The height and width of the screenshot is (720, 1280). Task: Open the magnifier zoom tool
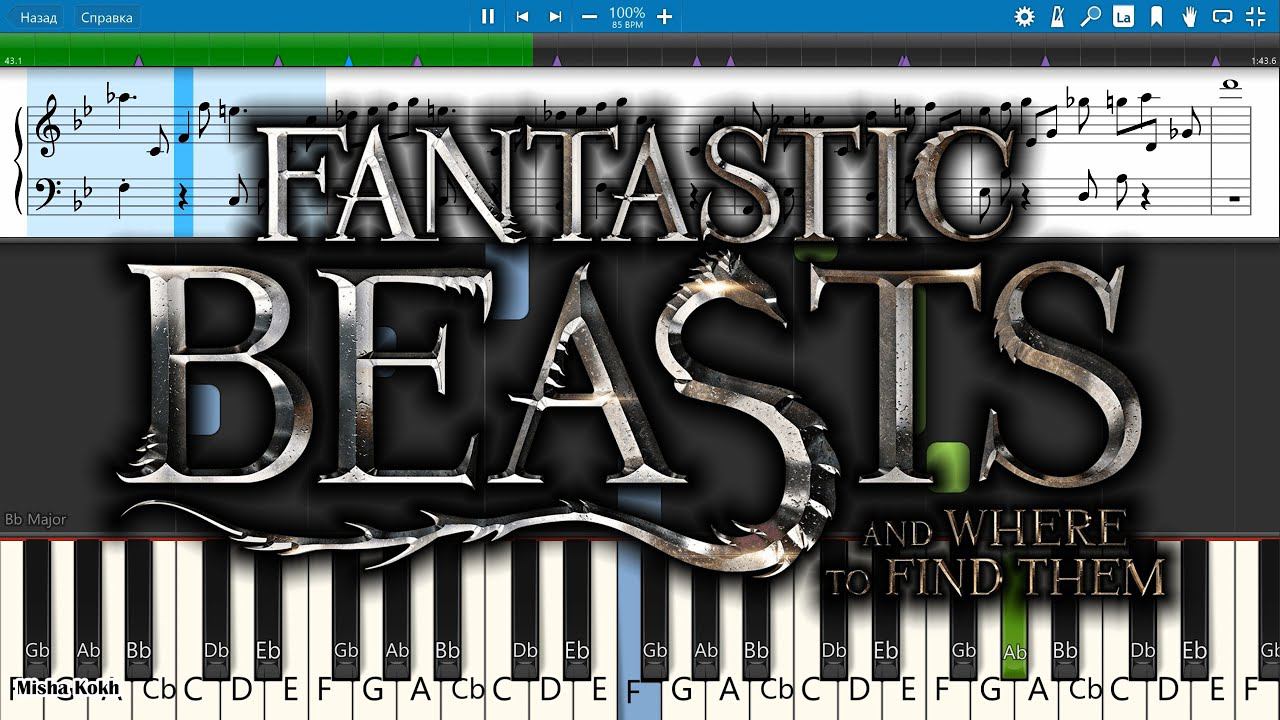pos(1091,16)
